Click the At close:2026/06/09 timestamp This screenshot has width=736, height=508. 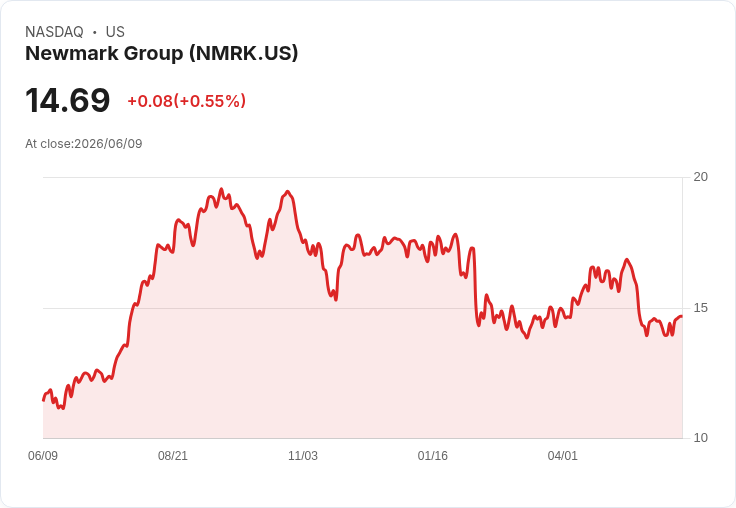point(84,144)
